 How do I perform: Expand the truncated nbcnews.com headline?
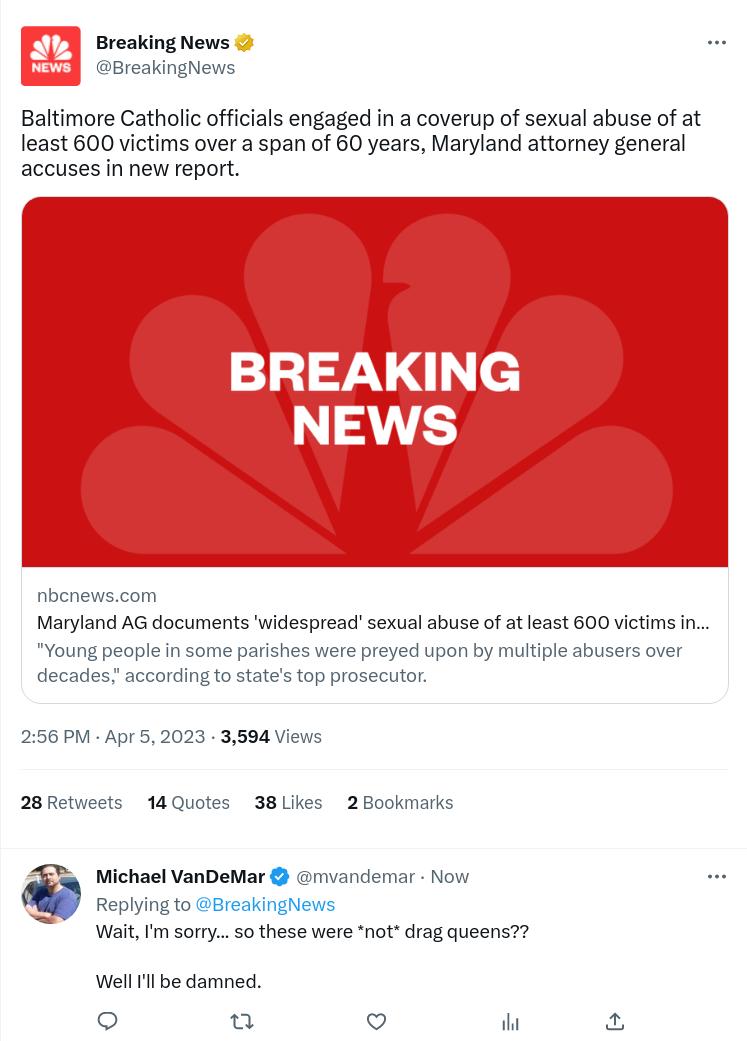[372, 622]
